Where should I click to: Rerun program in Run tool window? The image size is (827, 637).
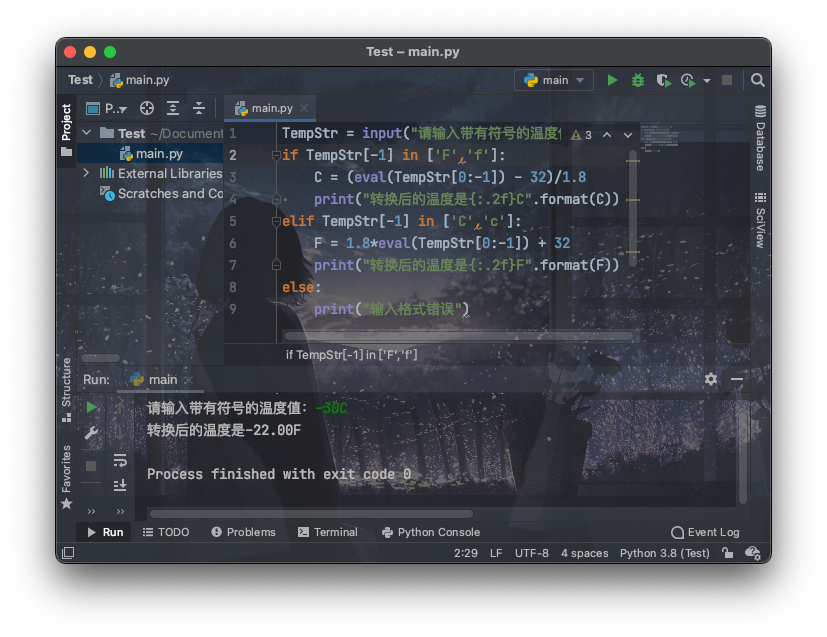pos(91,407)
